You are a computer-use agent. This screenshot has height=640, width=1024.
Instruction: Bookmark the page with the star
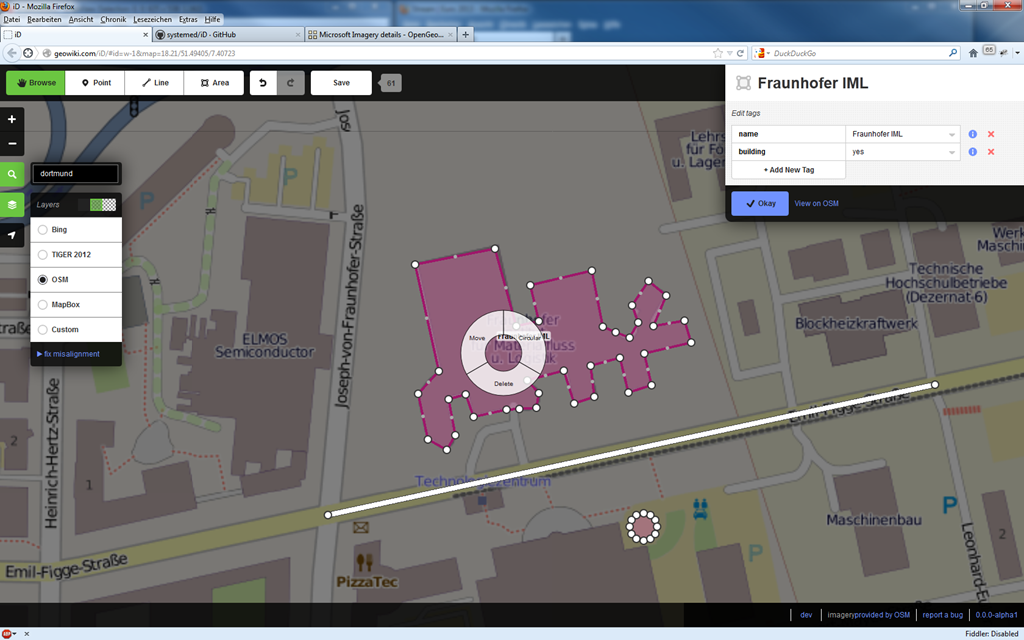coord(718,54)
